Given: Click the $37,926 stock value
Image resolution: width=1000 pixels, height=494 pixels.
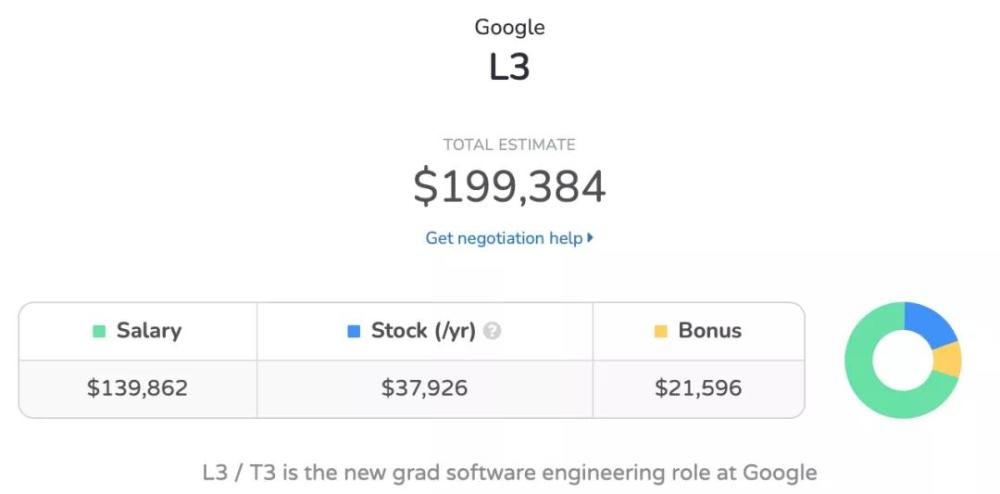Looking at the screenshot, I should click(425, 388).
